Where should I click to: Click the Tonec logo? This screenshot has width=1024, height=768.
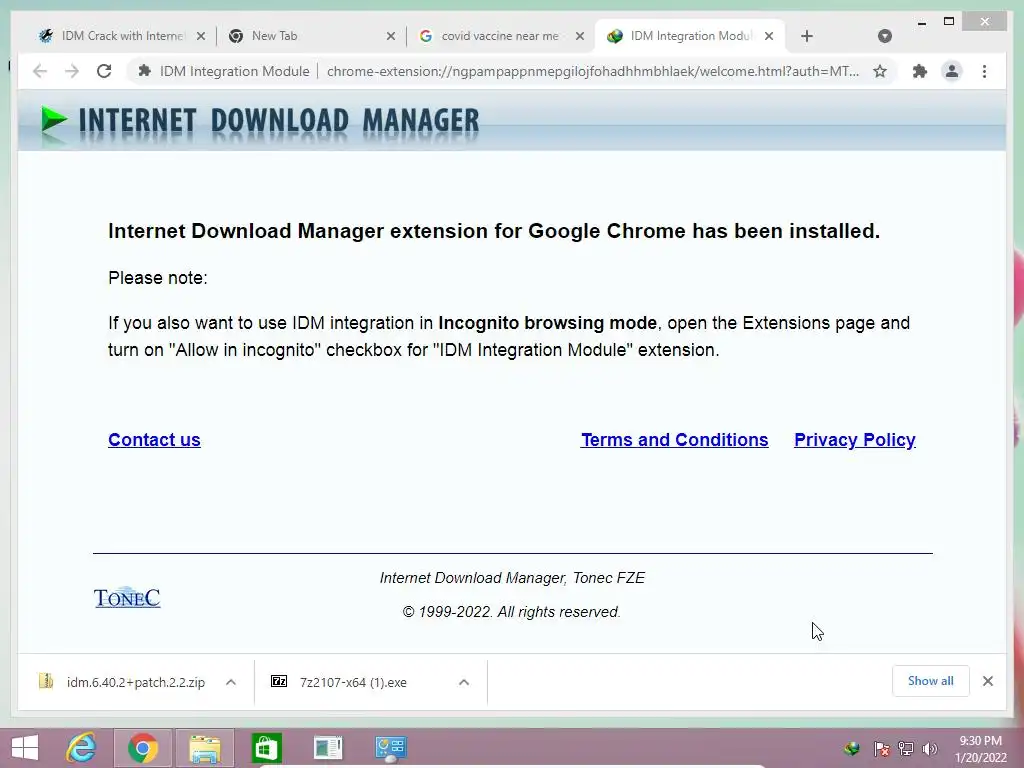pos(127,597)
